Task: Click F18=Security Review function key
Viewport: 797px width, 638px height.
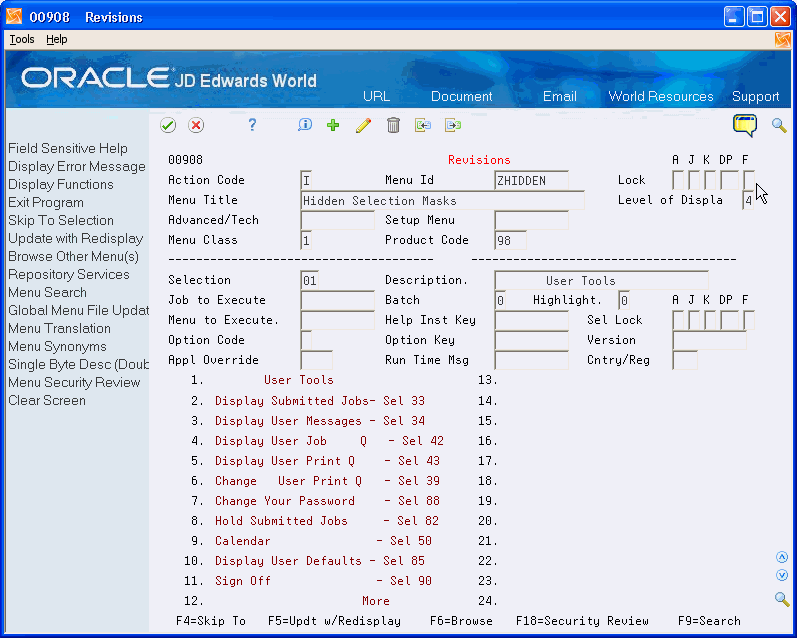Action: 583,621
